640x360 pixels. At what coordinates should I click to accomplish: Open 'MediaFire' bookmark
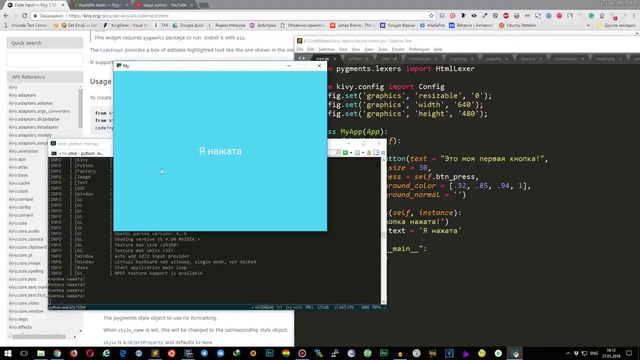pyautogui.click(x=433, y=25)
